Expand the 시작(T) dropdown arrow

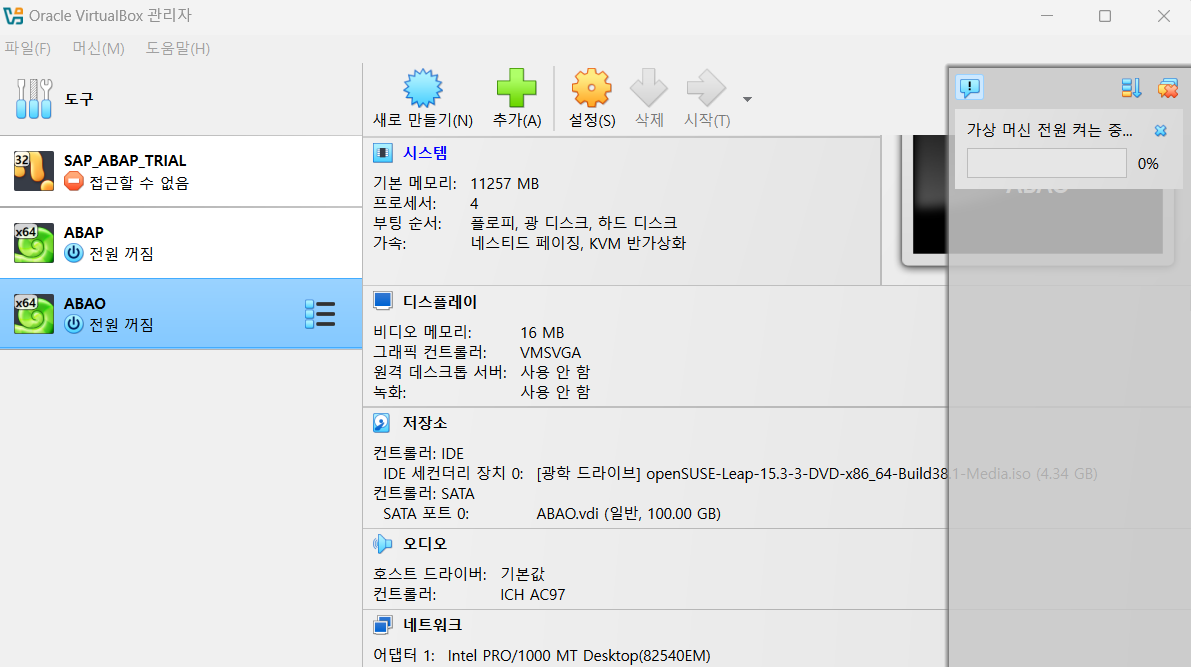747,100
